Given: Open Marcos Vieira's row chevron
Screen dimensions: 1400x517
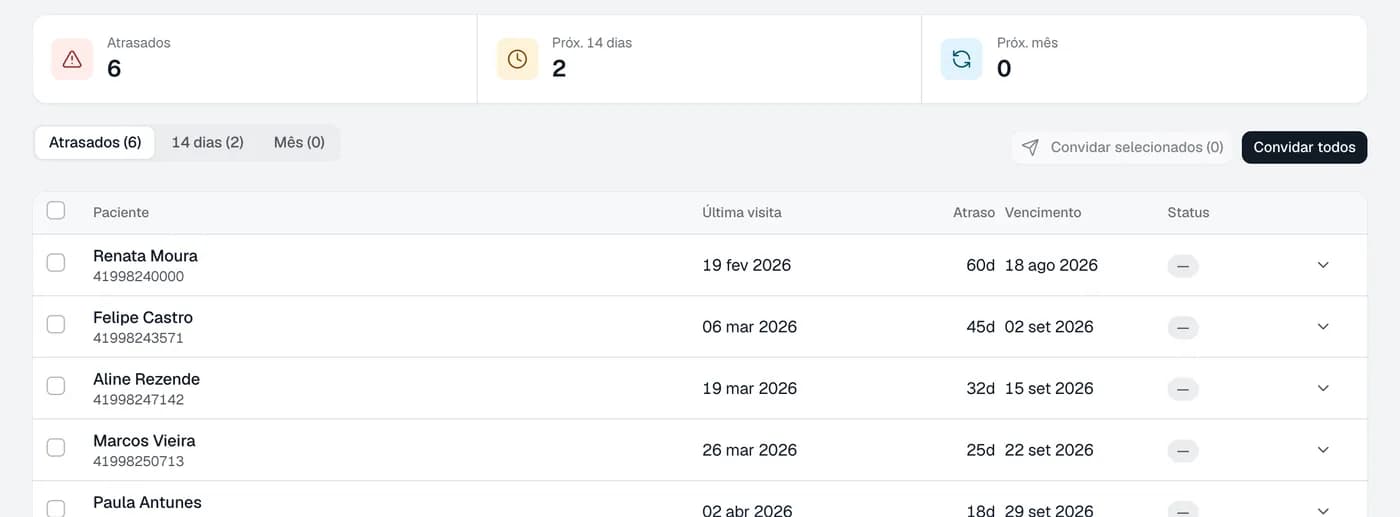Looking at the screenshot, I should coord(1323,450).
